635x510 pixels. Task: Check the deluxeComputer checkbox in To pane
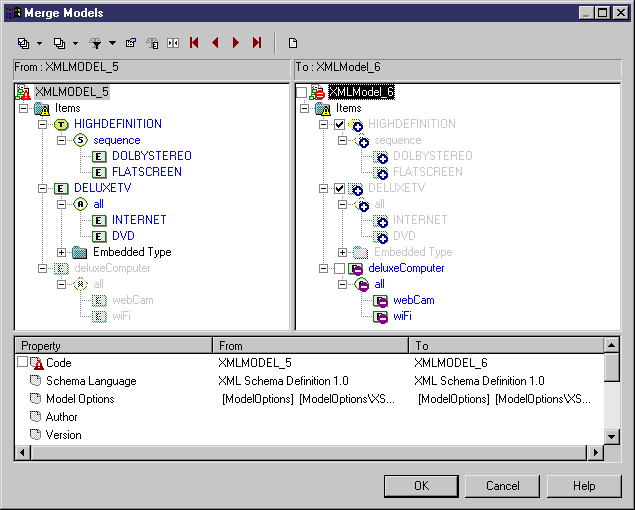coord(339,269)
